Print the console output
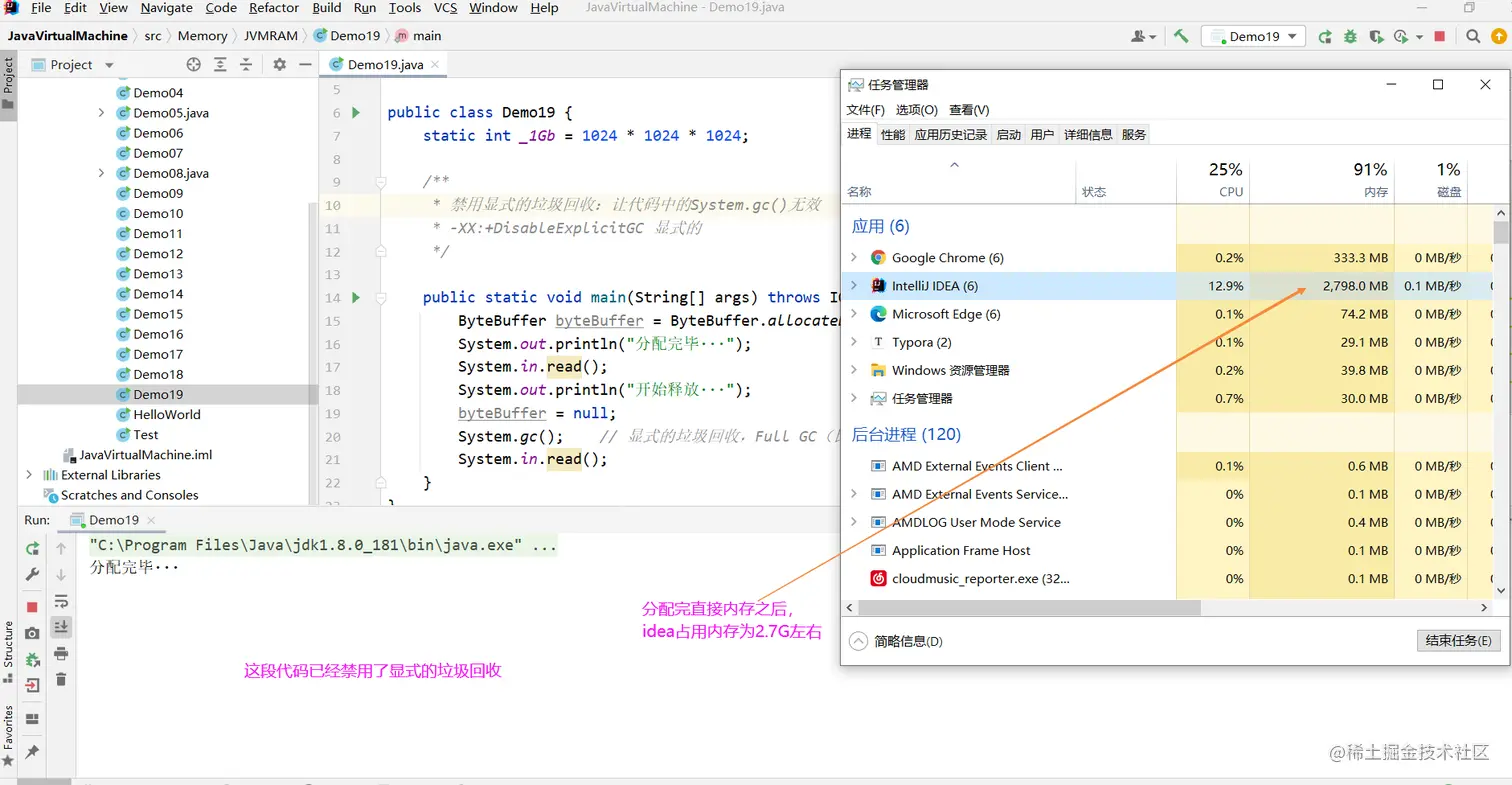The height and width of the screenshot is (785, 1512). (61, 653)
